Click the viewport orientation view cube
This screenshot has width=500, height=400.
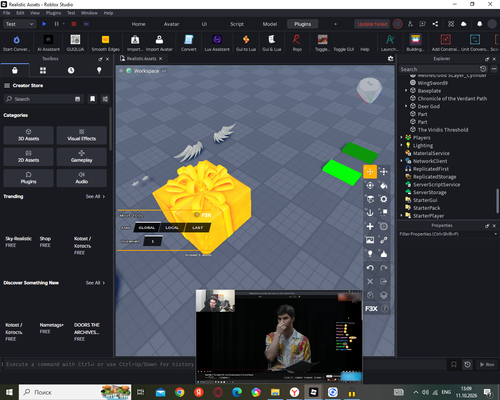[x=369, y=90]
